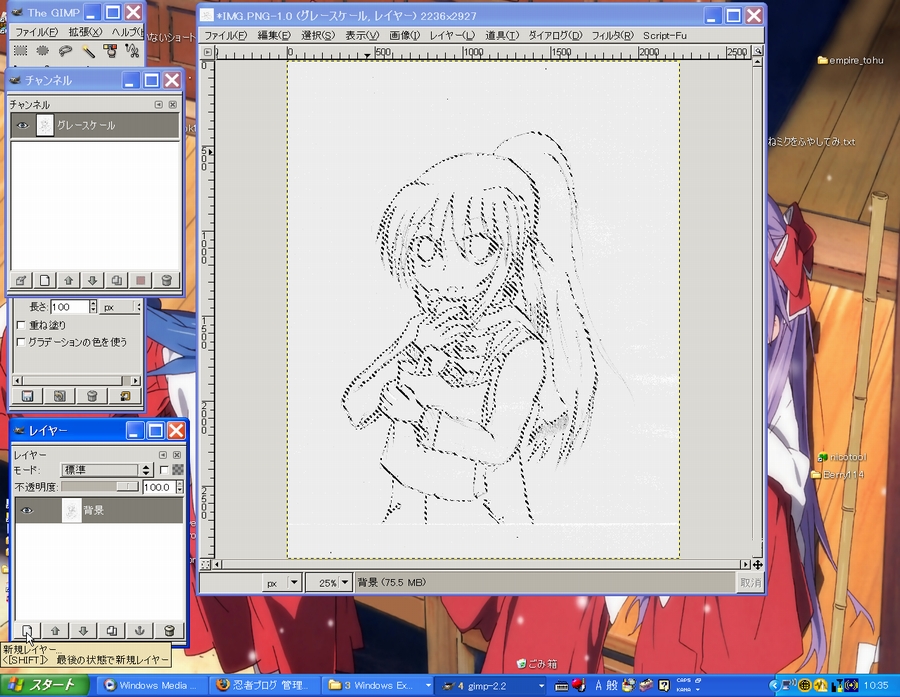
Task: Click tool options horizontal scrollbar
Action: 76,381
